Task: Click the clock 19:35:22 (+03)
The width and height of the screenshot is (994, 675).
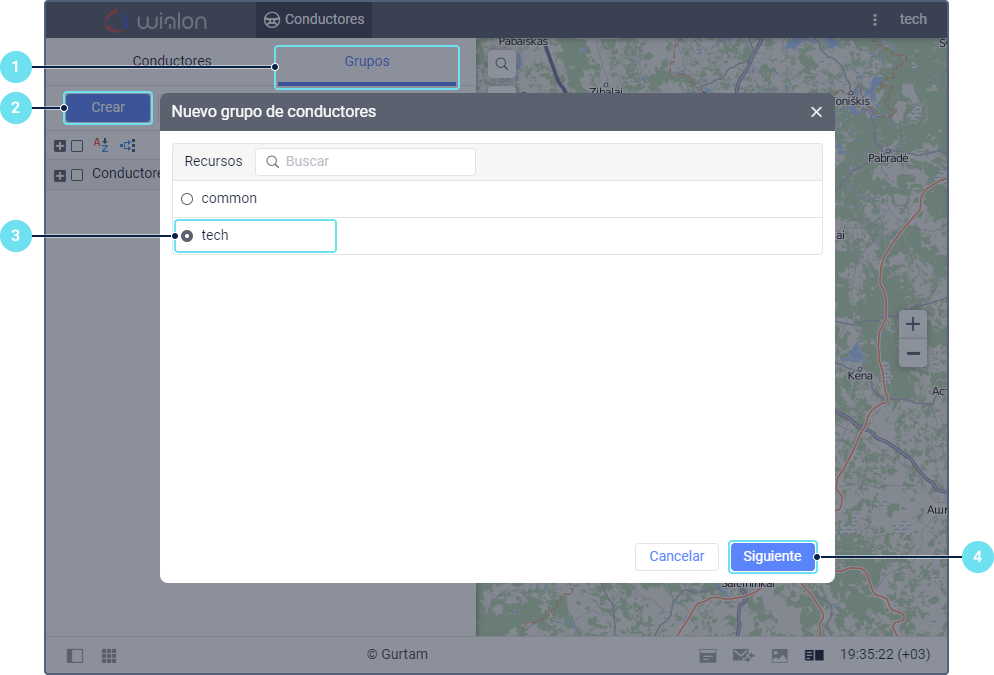Action: click(885, 654)
